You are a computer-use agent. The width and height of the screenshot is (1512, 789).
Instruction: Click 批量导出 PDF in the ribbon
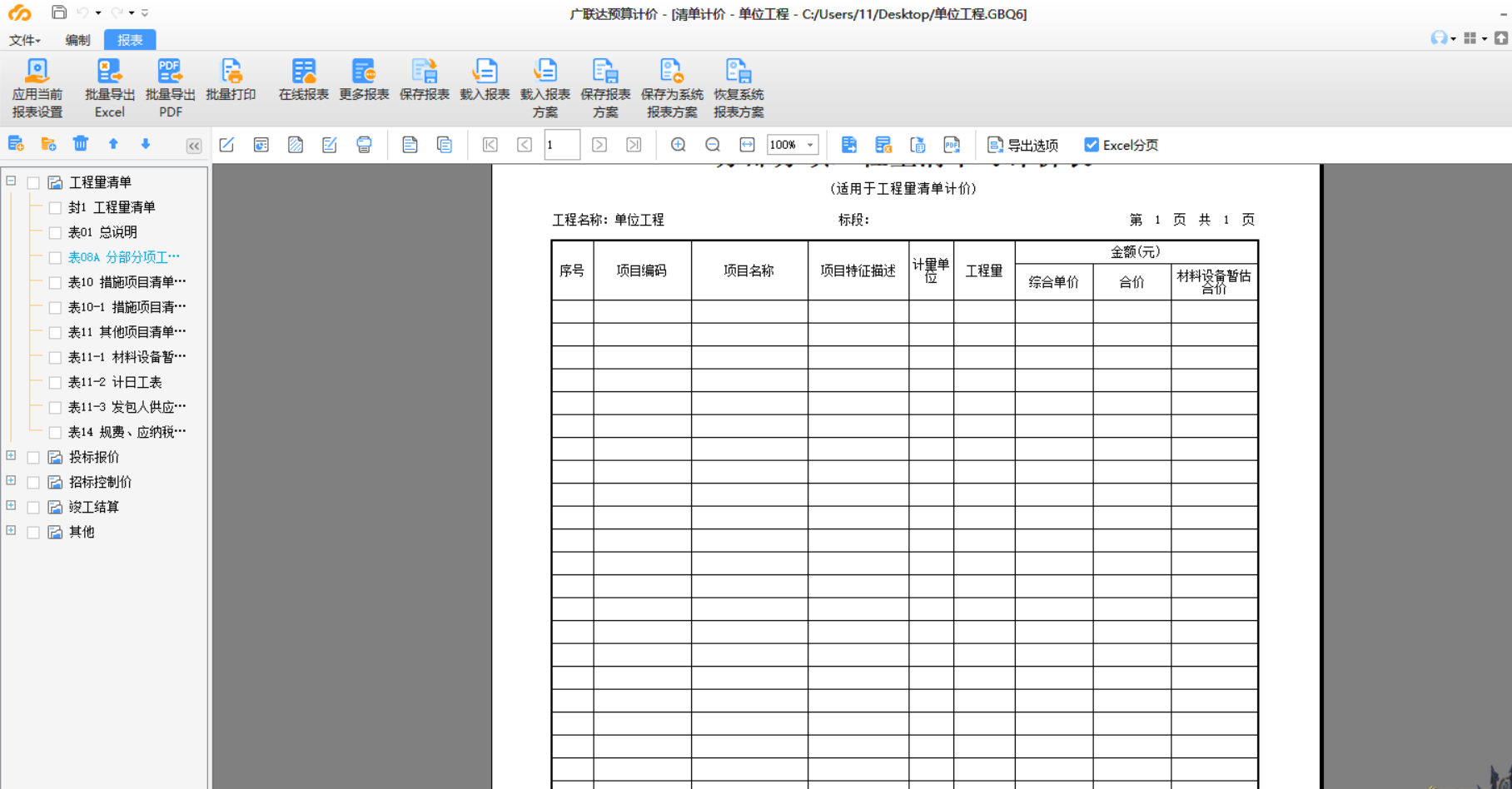(170, 88)
